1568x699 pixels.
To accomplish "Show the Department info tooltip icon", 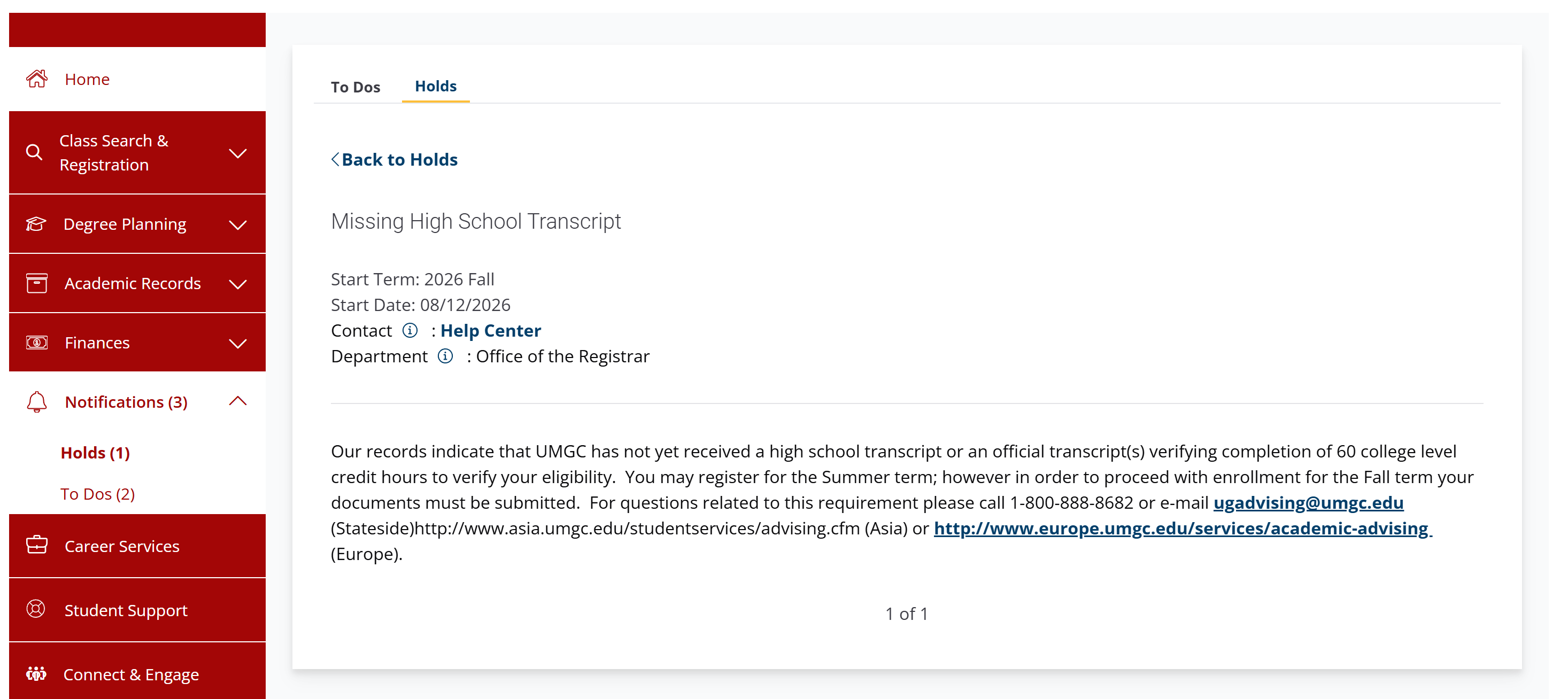I will click(x=445, y=356).
